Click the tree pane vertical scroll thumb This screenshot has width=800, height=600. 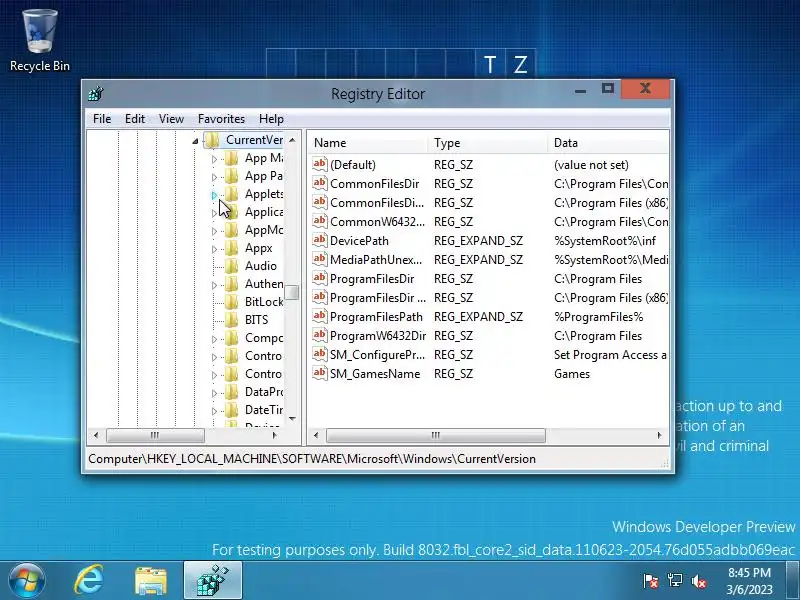(x=292, y=292)
